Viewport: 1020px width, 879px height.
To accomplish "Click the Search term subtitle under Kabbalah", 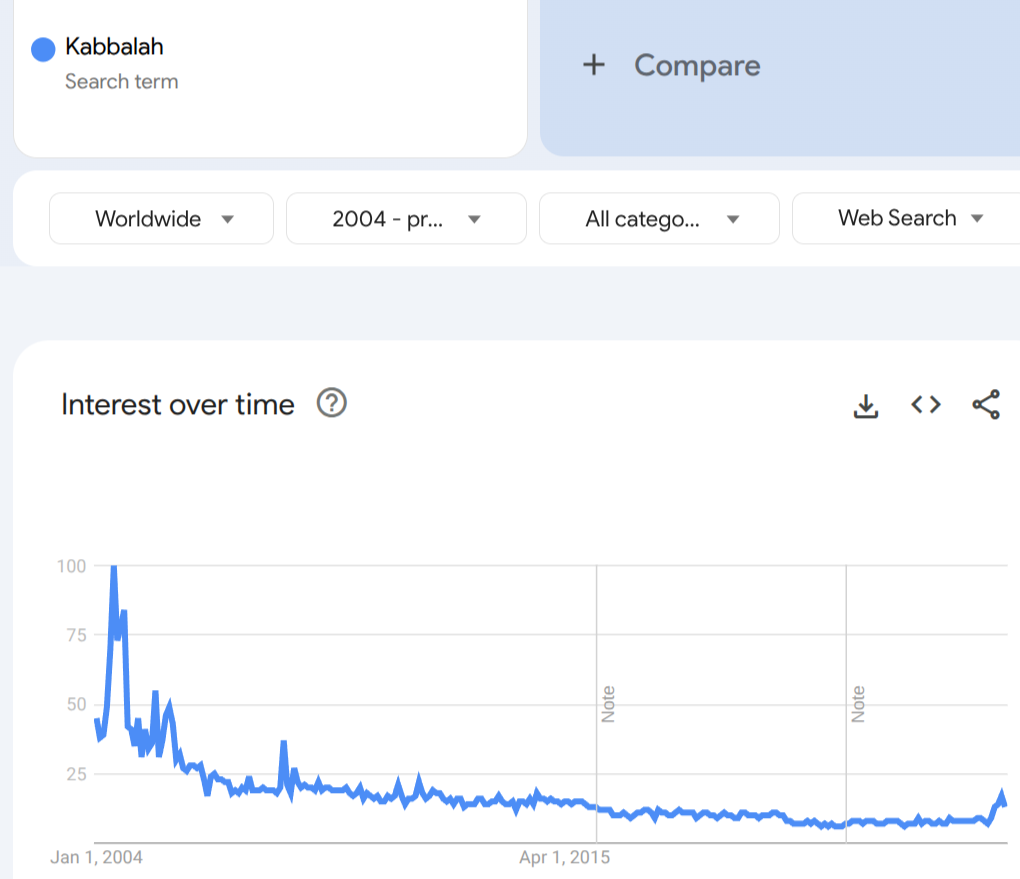I will [121, 81].
